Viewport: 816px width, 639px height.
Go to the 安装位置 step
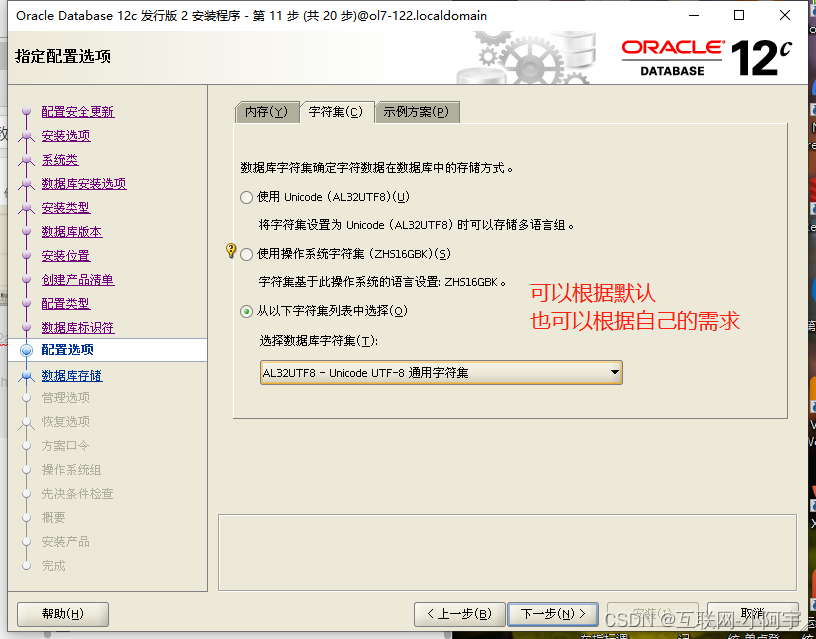point(66,255)
